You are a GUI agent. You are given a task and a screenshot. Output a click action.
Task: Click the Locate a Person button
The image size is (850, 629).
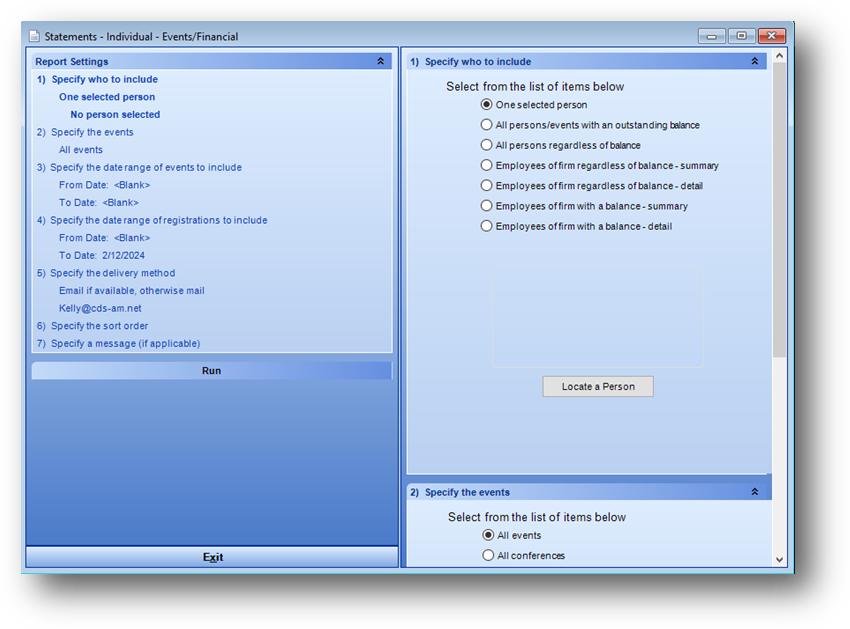click(x=598, y=387)
